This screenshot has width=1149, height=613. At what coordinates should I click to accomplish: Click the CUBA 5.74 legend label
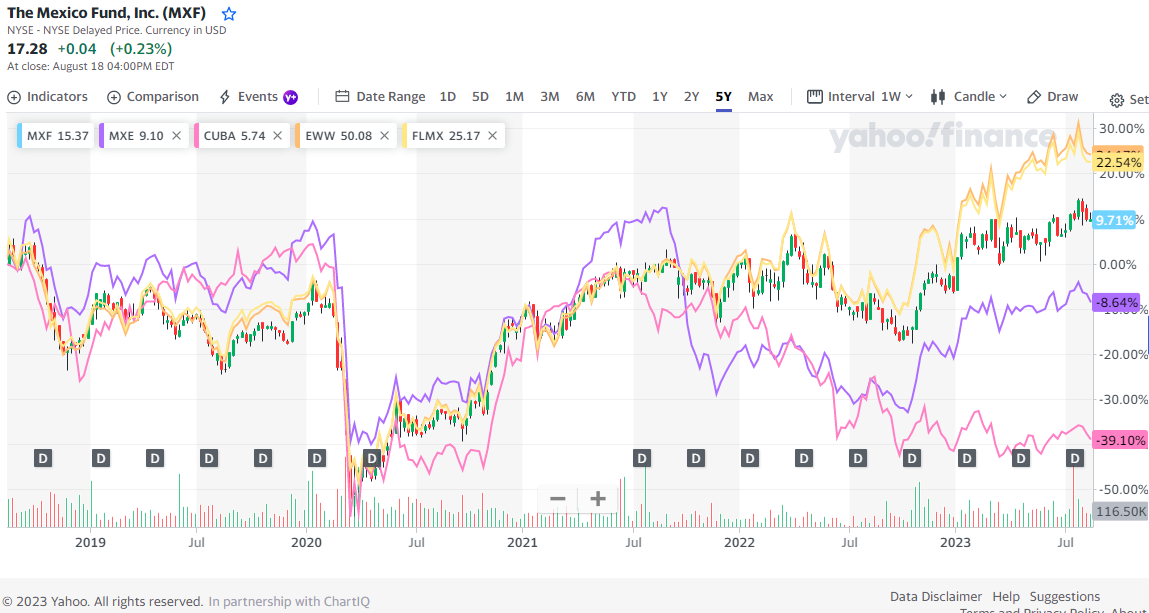coord(234,135)
